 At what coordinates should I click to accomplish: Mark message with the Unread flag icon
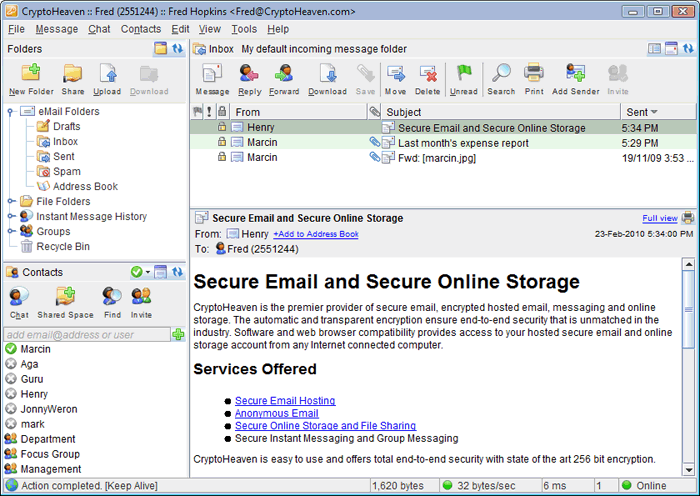coord(463,74)
